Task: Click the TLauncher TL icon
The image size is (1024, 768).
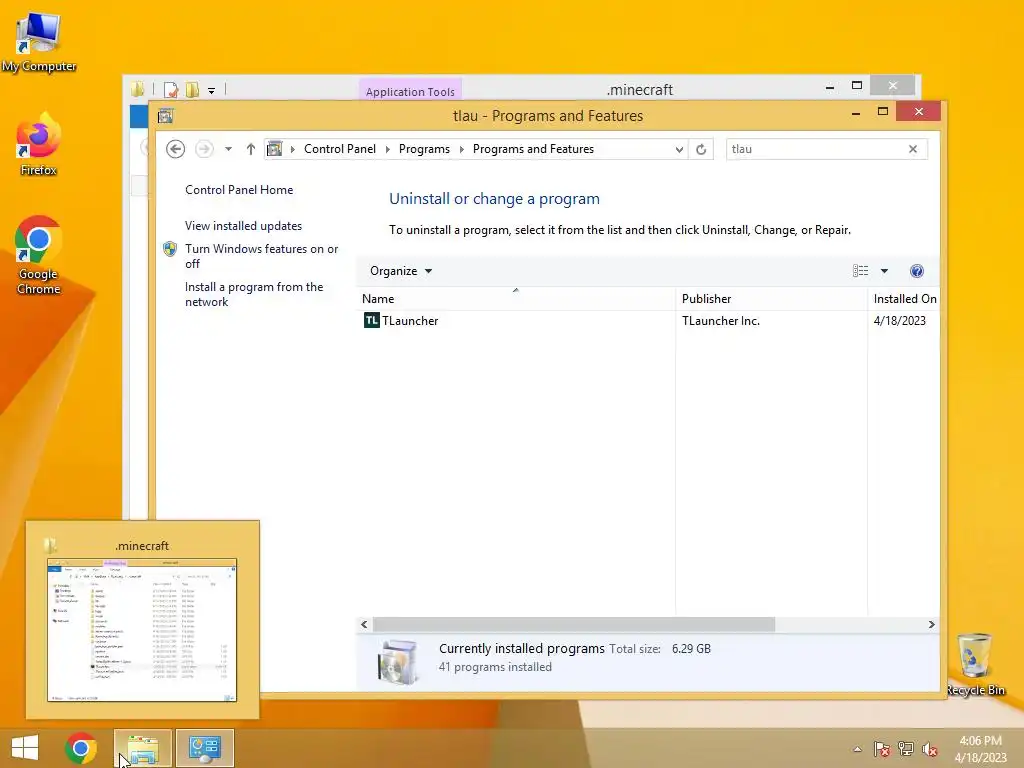Action: click(x=372, y=320)
